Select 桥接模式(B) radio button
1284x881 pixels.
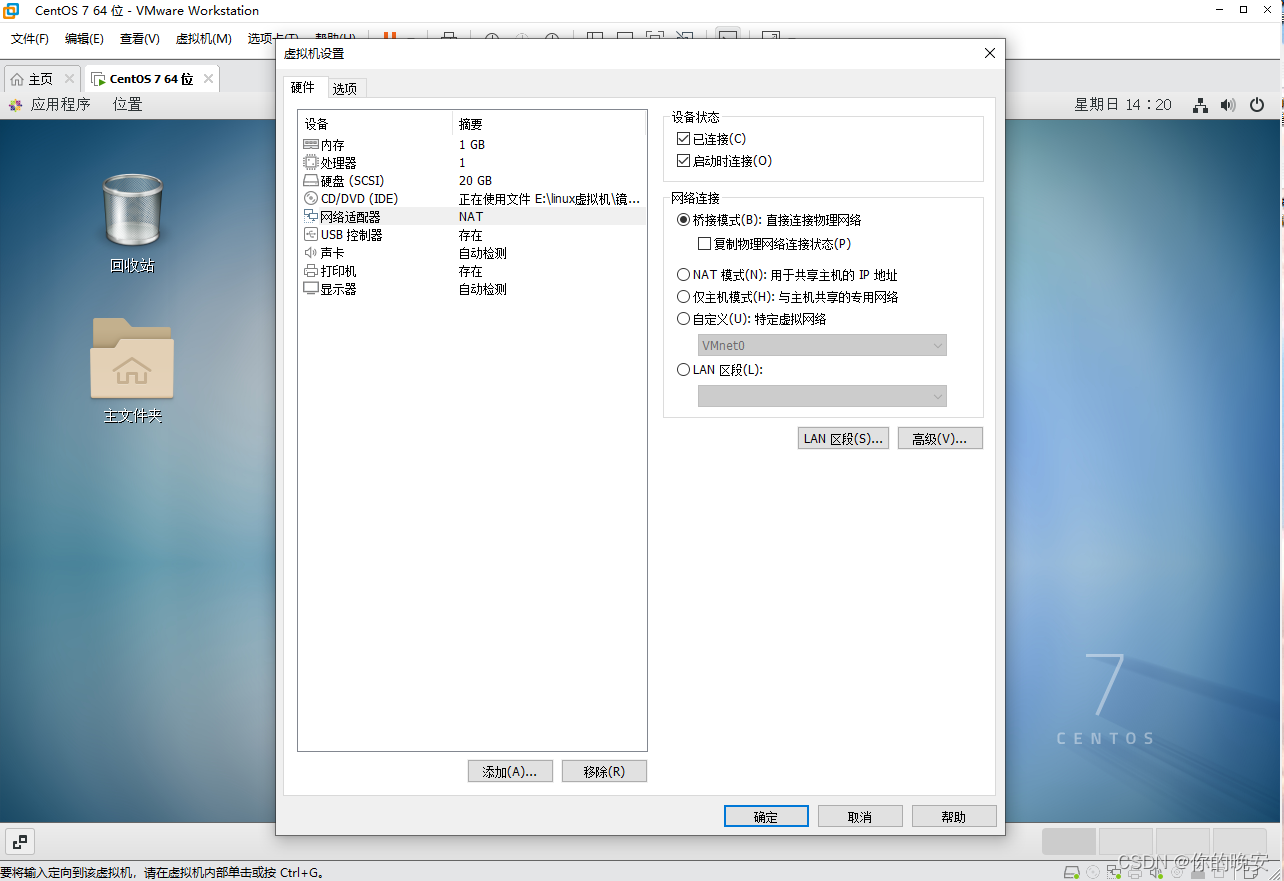click(x=684, y=220)
